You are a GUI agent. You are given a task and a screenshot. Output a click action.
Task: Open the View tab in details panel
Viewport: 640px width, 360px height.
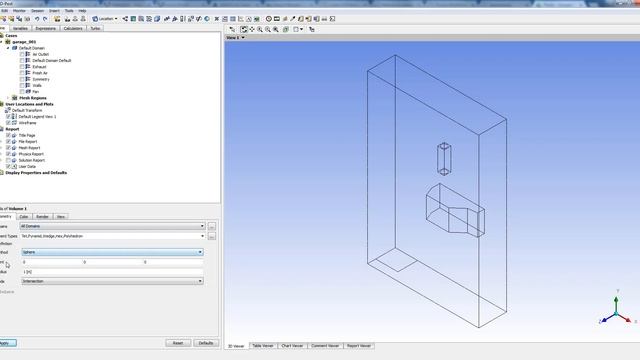click(x=61, y=217)
